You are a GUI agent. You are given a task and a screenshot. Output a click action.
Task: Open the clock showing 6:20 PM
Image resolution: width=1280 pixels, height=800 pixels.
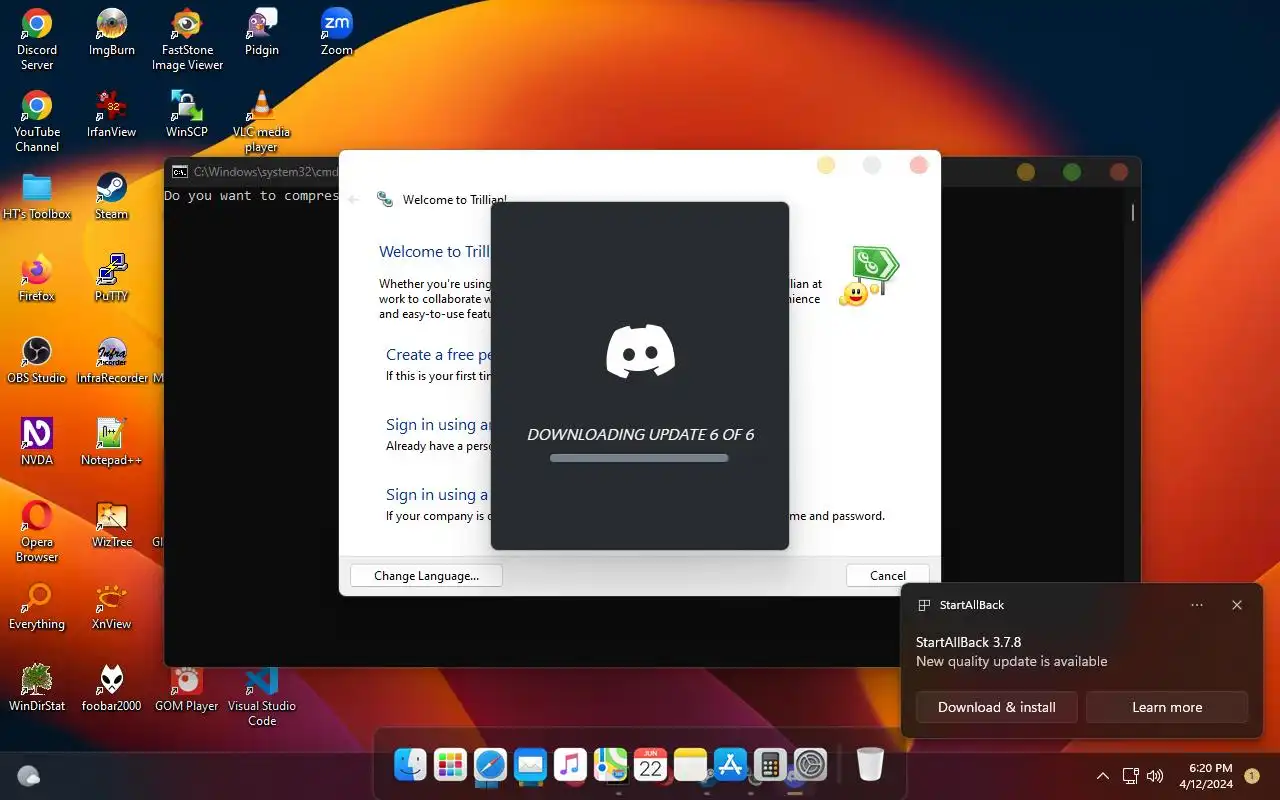(1206, 775)
